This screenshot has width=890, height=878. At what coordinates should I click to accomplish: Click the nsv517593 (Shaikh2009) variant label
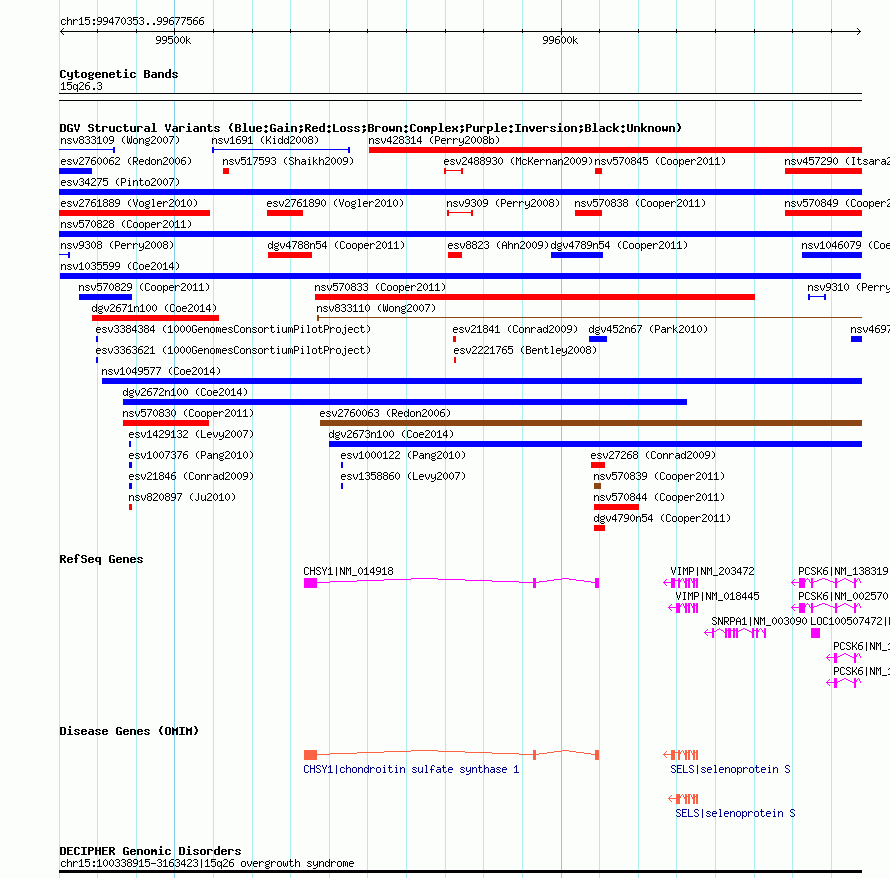[288, 161]
